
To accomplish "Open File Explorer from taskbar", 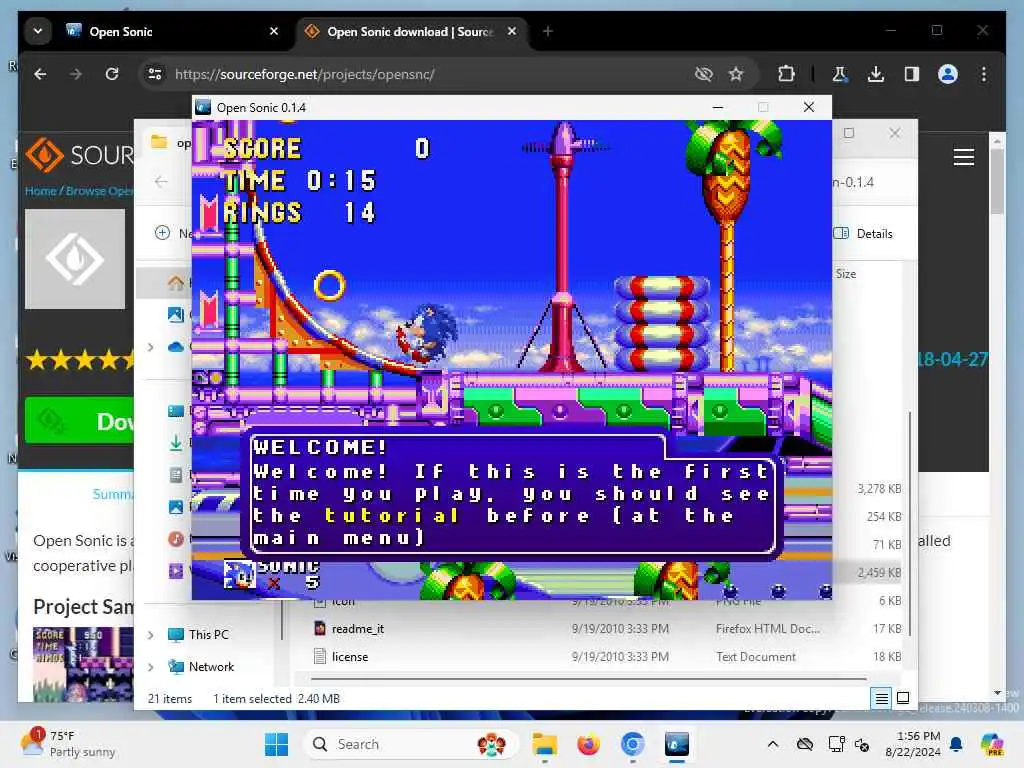I will click(x=544, y=744).
